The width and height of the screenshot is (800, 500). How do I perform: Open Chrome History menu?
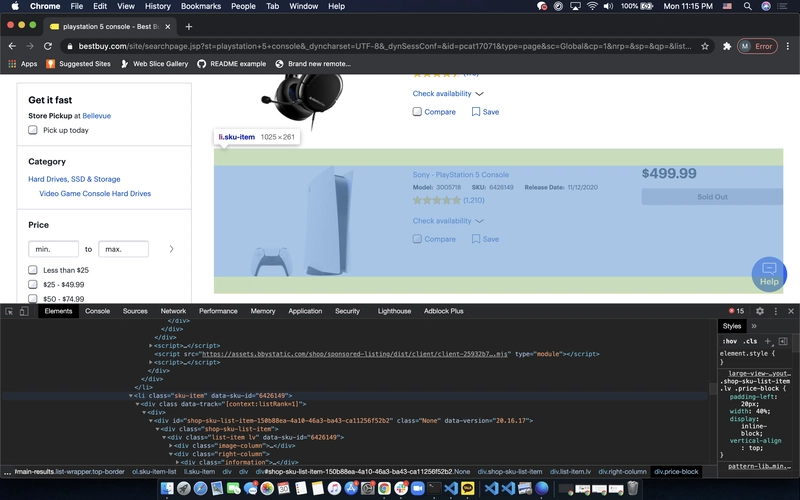coord(158,6)
